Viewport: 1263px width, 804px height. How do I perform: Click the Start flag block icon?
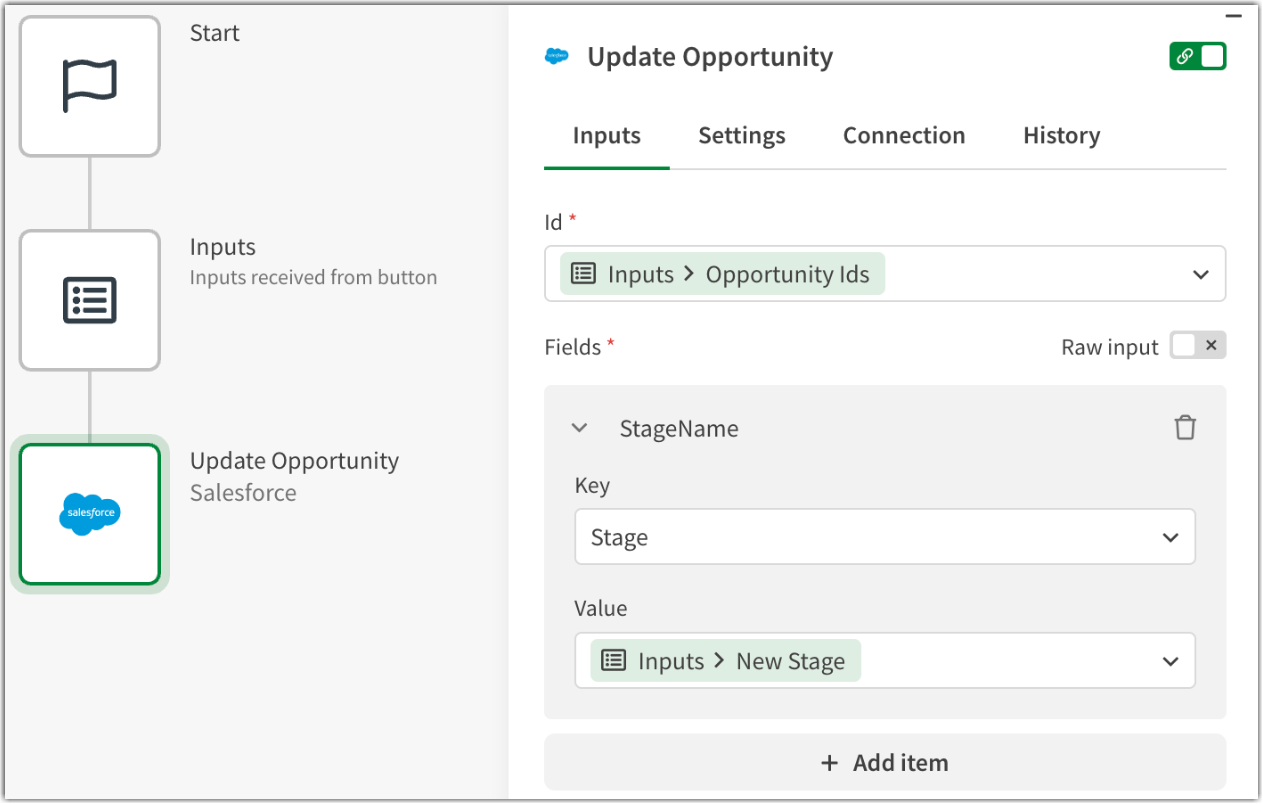[x=90, y=86]
